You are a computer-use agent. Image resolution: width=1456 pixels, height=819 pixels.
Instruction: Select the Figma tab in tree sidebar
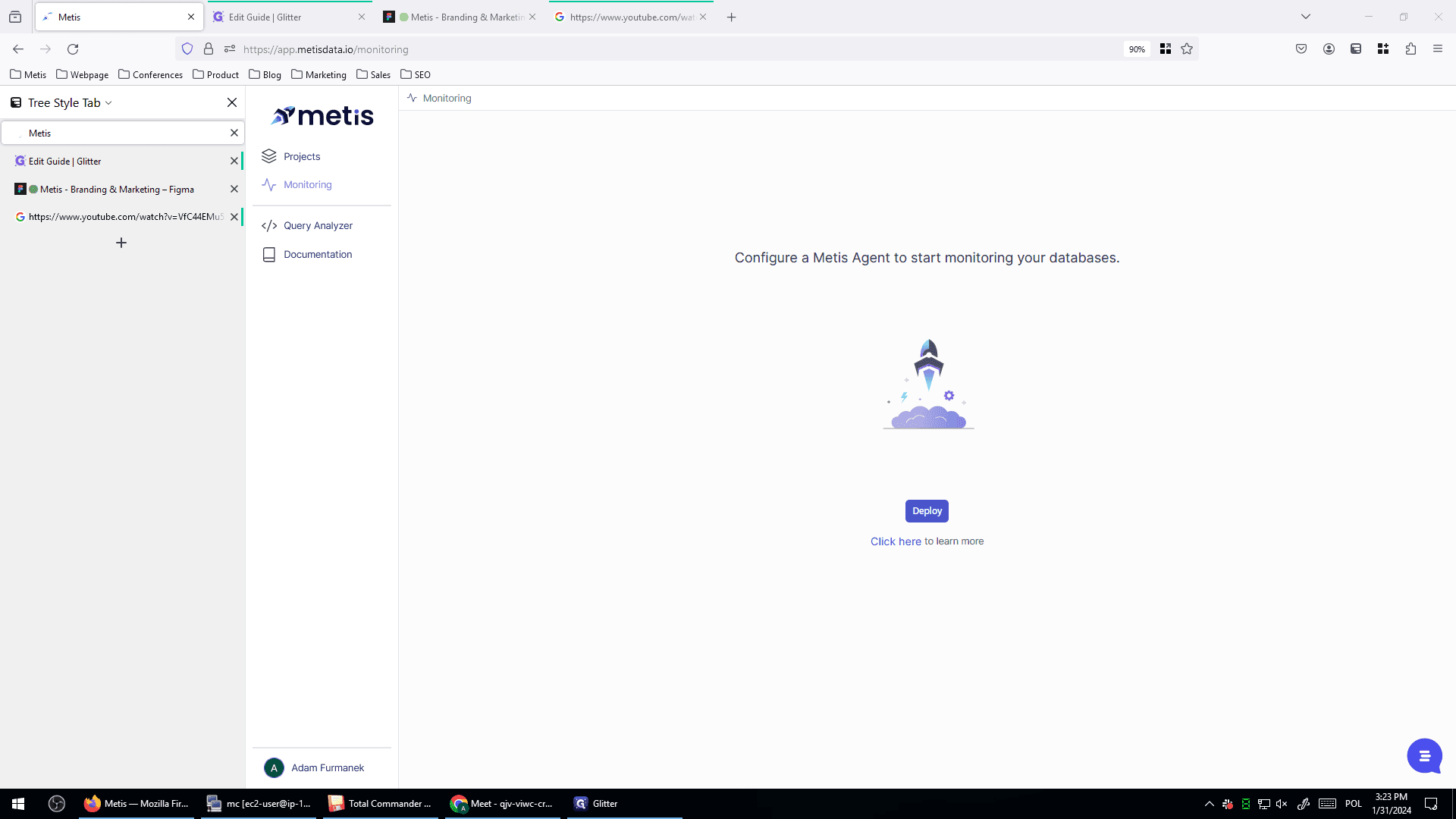click(121, 190)
